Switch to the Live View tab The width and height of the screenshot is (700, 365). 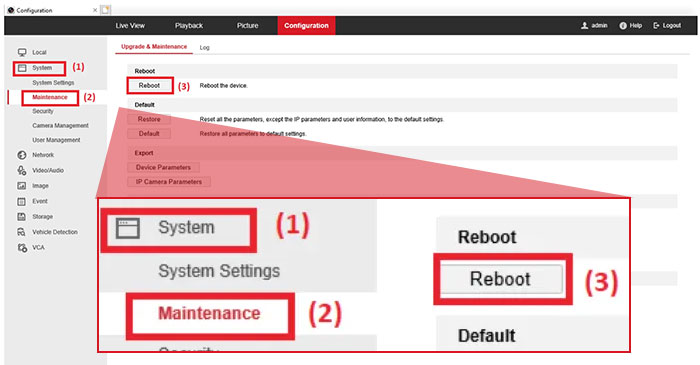(130, 25)
